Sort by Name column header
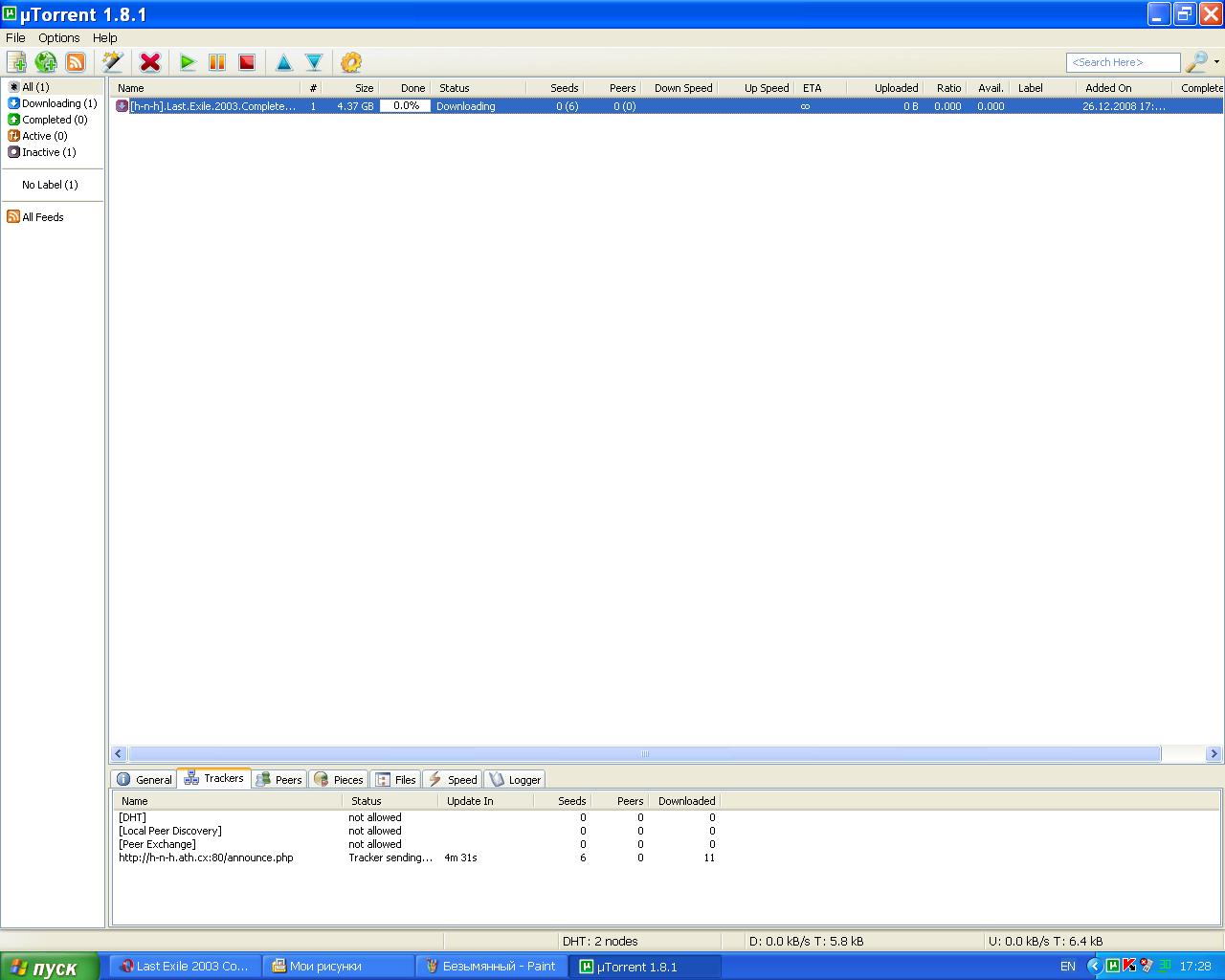 [207, 88]
